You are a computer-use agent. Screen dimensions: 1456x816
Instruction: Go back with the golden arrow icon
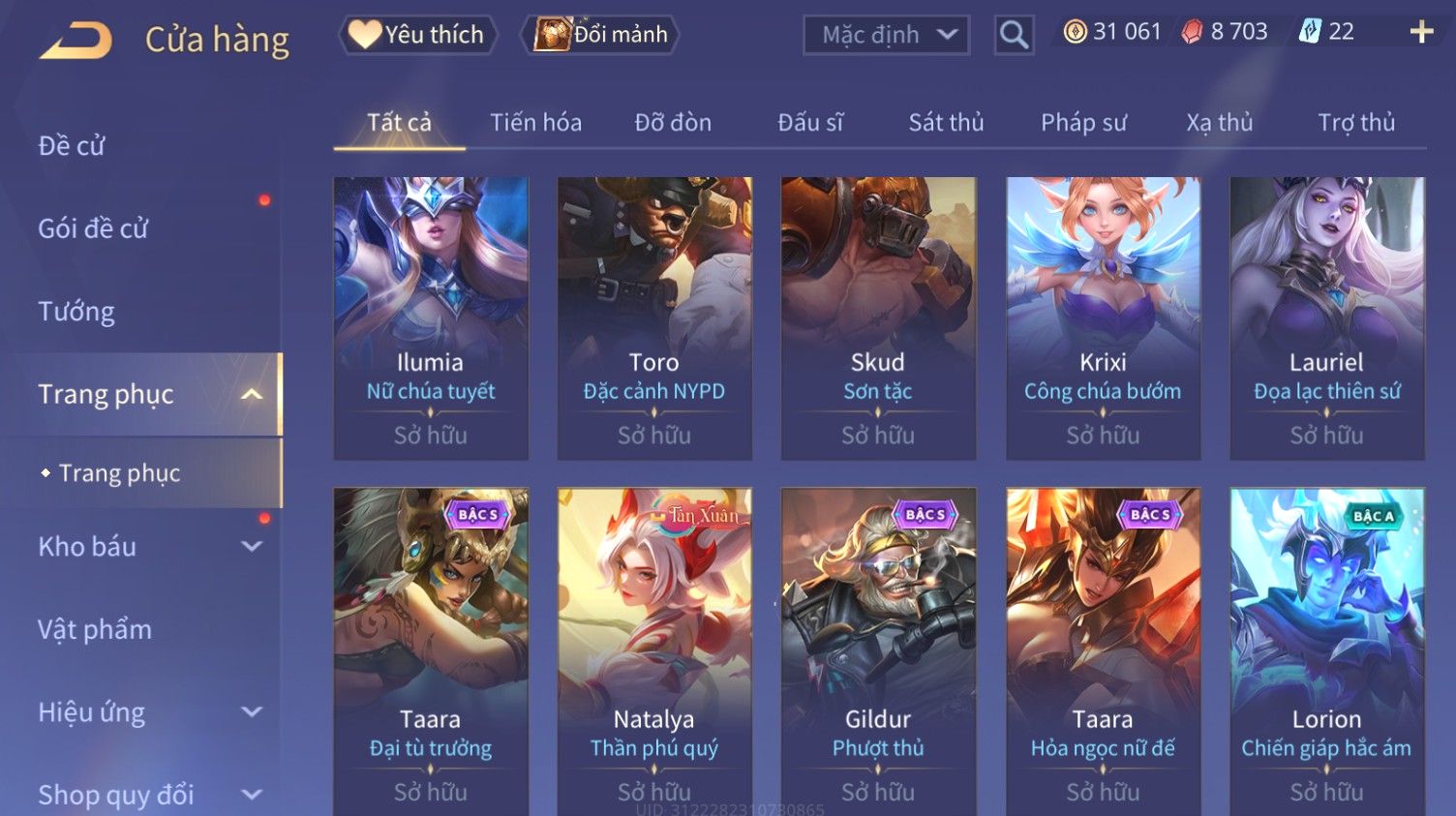pyautogui.click(x=76, y=40)
